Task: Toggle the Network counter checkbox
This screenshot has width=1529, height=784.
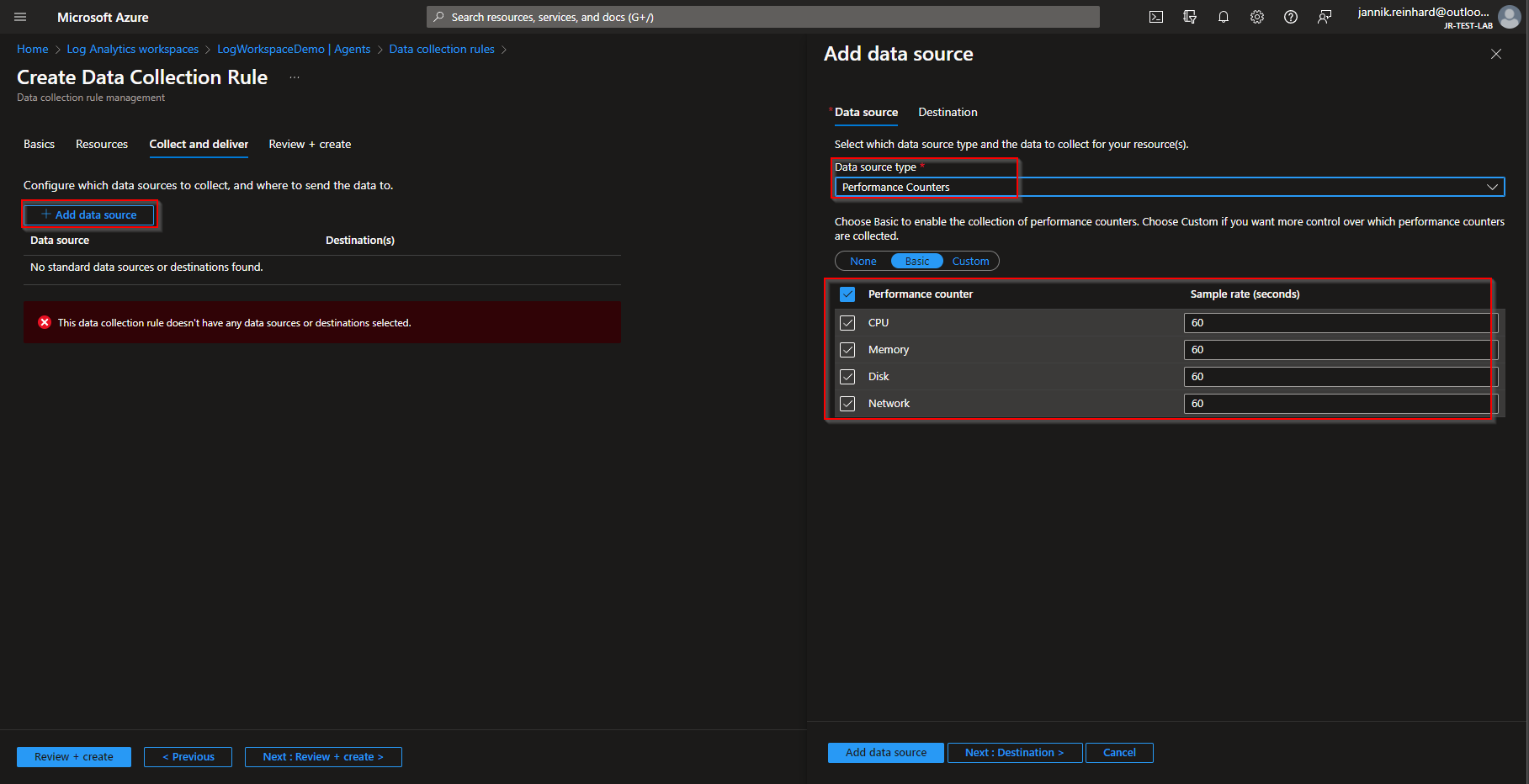Action: coord(847,404)
